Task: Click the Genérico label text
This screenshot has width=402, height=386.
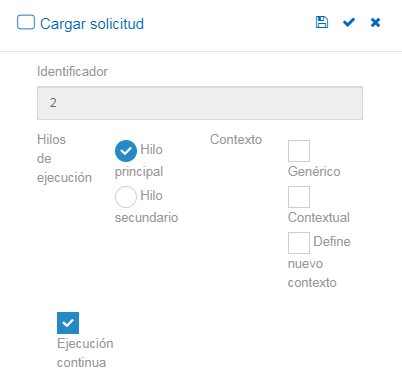Action: [x=314, y=171]
